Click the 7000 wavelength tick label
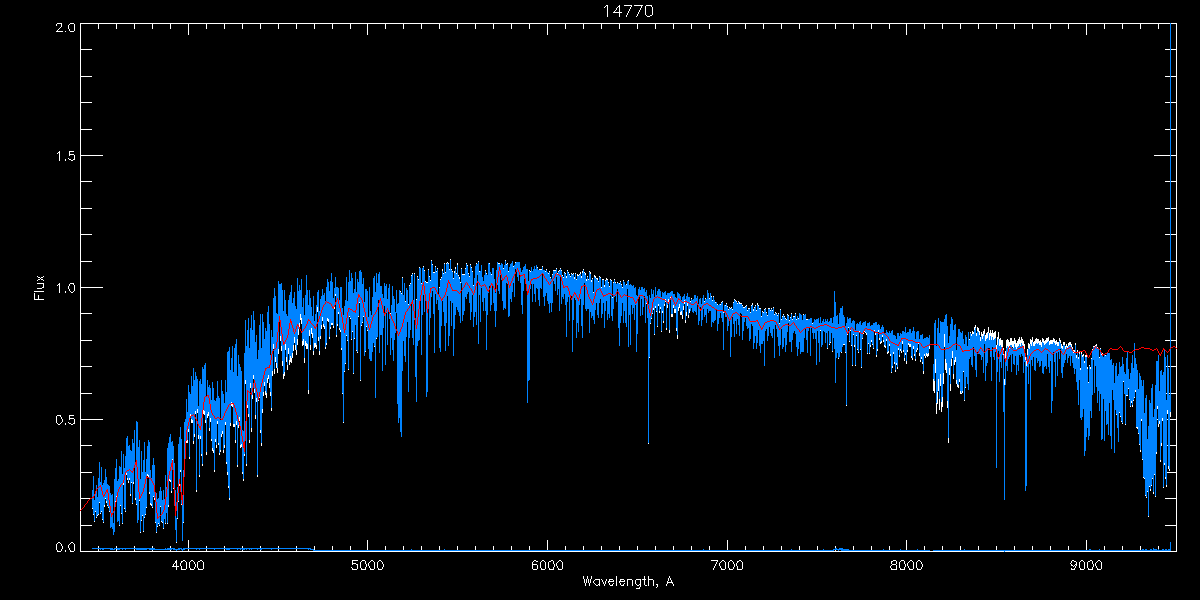Screen dimensions: 1200x600 click(727, 565)
